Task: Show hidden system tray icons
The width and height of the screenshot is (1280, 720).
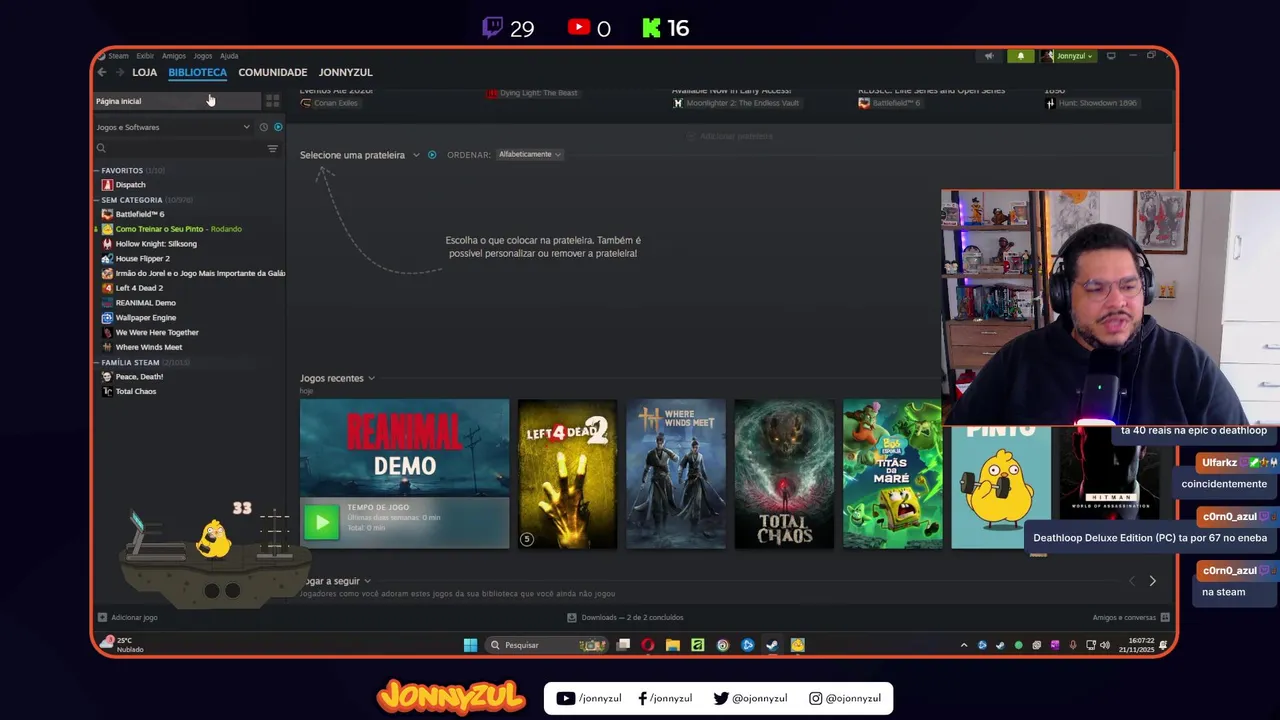Action: (x=964, y=645)
